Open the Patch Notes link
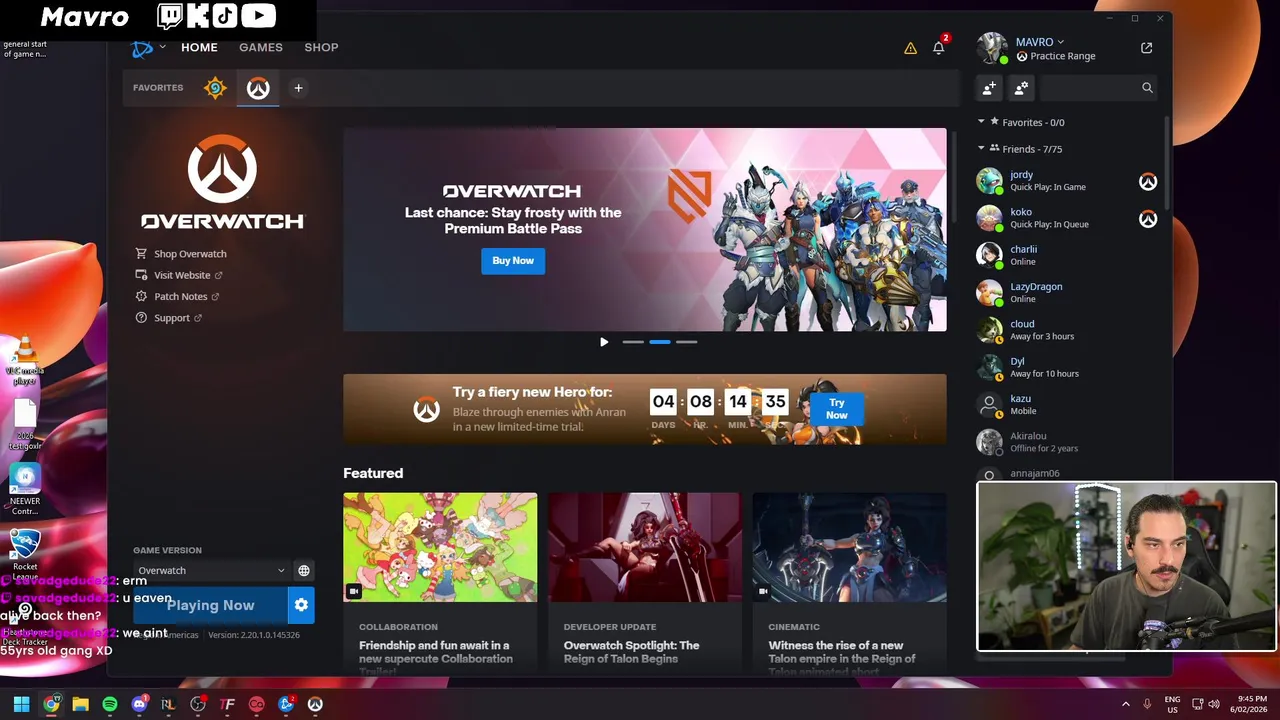Viewport: 1280px width, 720px height. (x=177, y=296)
